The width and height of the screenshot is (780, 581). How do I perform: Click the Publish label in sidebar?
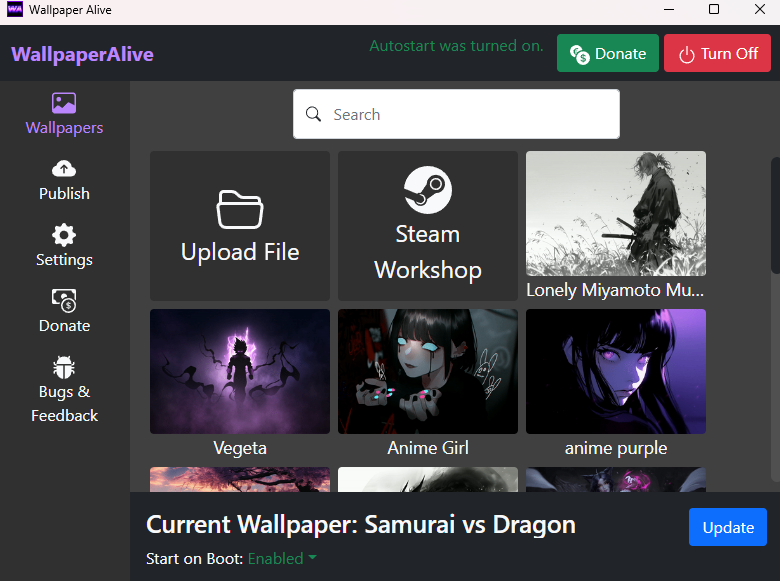pyautogui.click(x=64, y=193)
